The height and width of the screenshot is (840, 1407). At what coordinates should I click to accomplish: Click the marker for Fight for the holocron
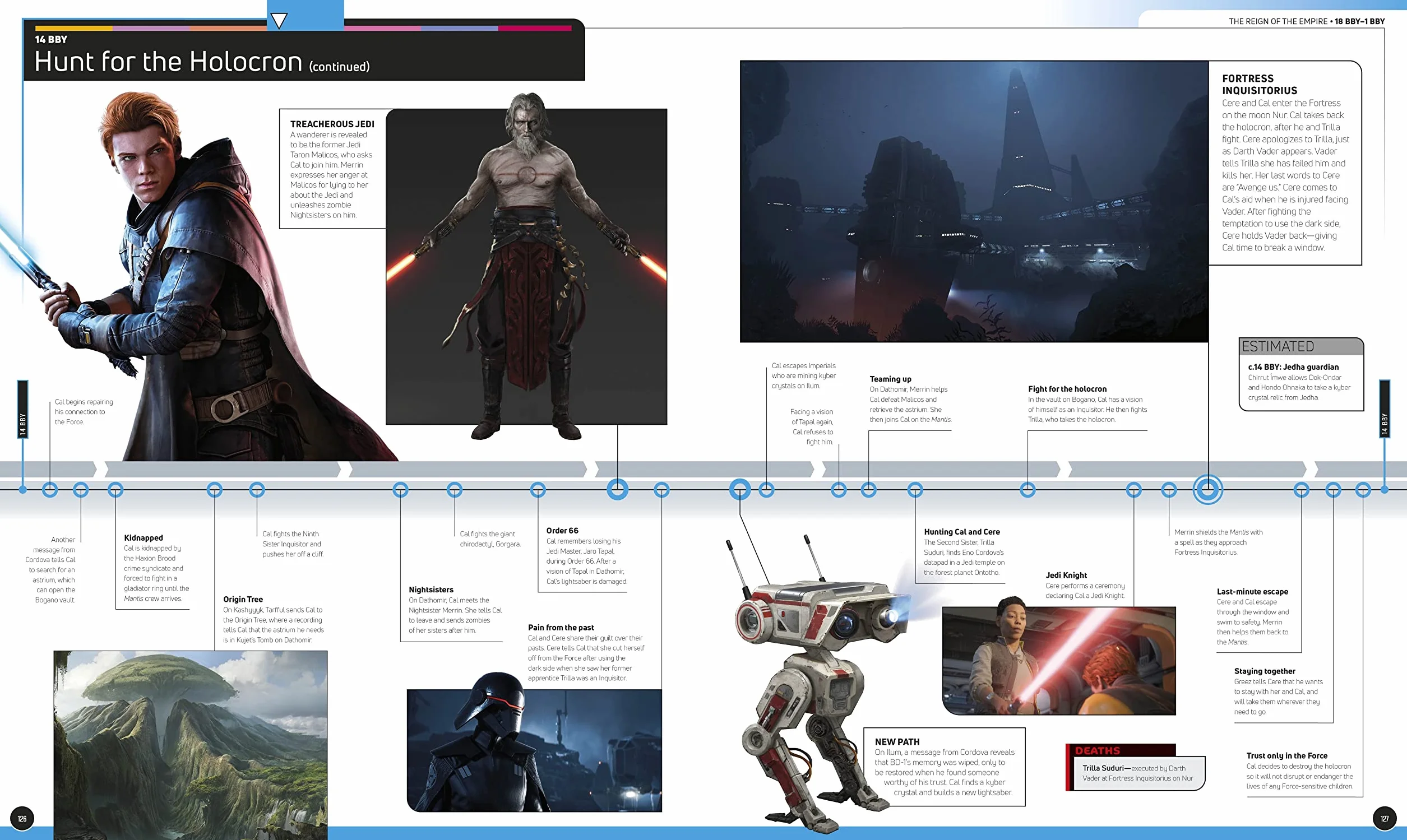[1028, 490]
